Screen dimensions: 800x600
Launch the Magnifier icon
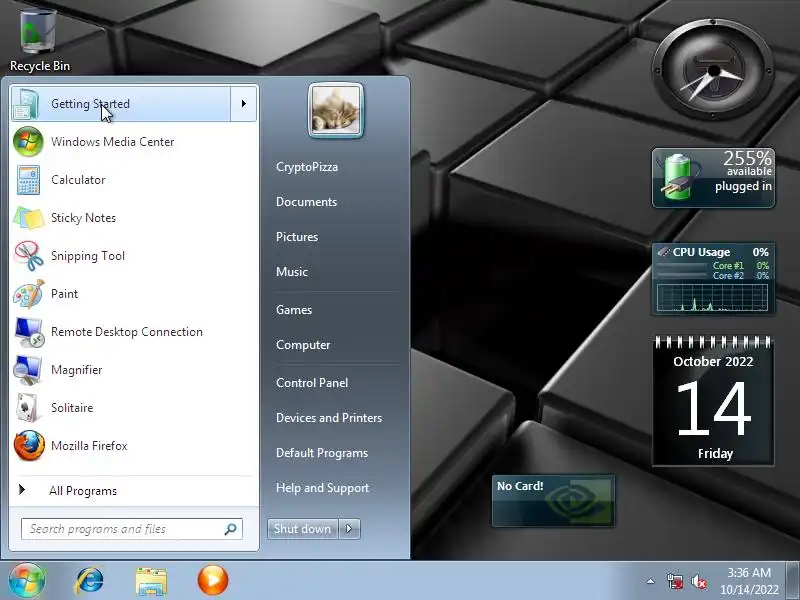coord(29,370)
